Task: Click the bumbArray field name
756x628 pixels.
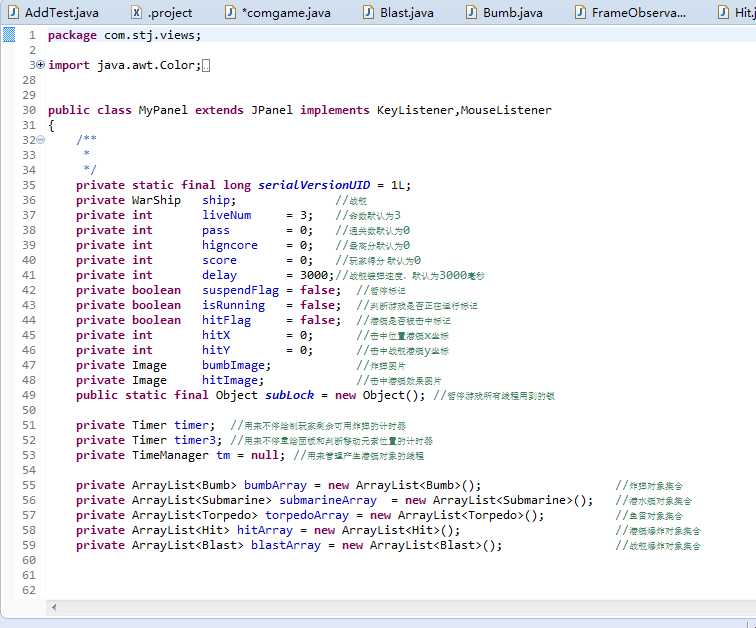Action: (x=275, y=485)
